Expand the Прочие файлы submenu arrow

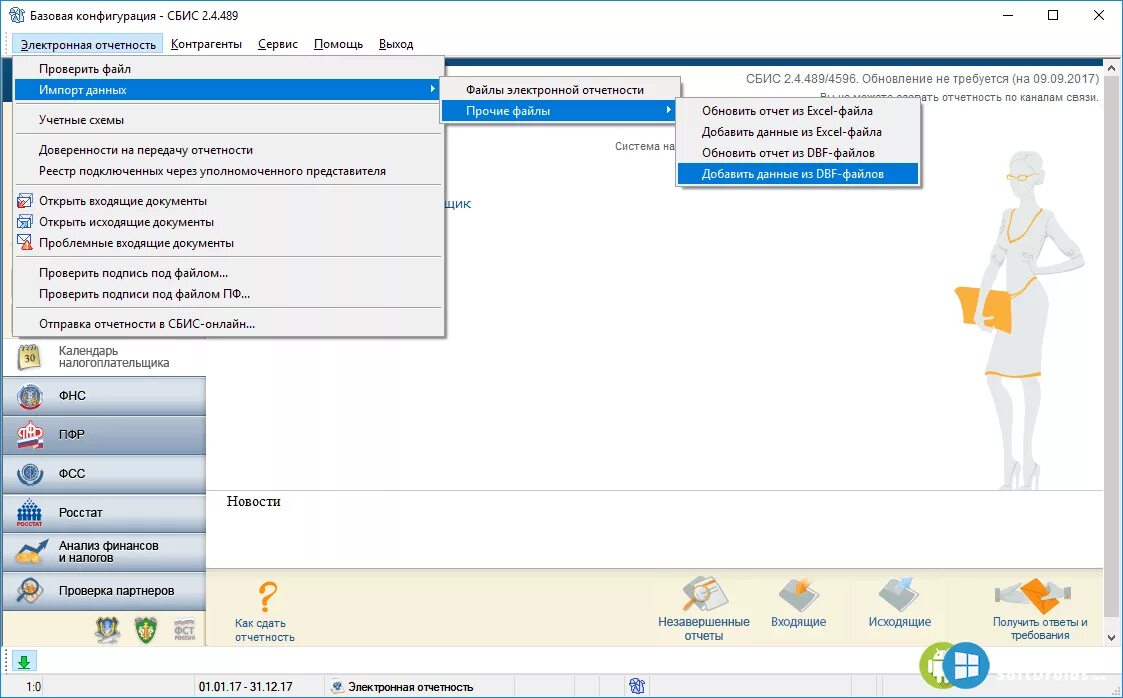coord(668,110)
